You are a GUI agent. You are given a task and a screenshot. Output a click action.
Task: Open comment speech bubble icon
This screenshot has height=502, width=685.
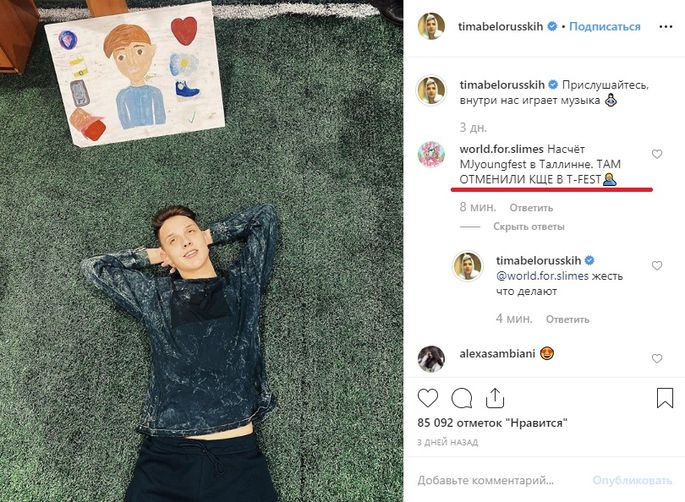click(461, 398)
